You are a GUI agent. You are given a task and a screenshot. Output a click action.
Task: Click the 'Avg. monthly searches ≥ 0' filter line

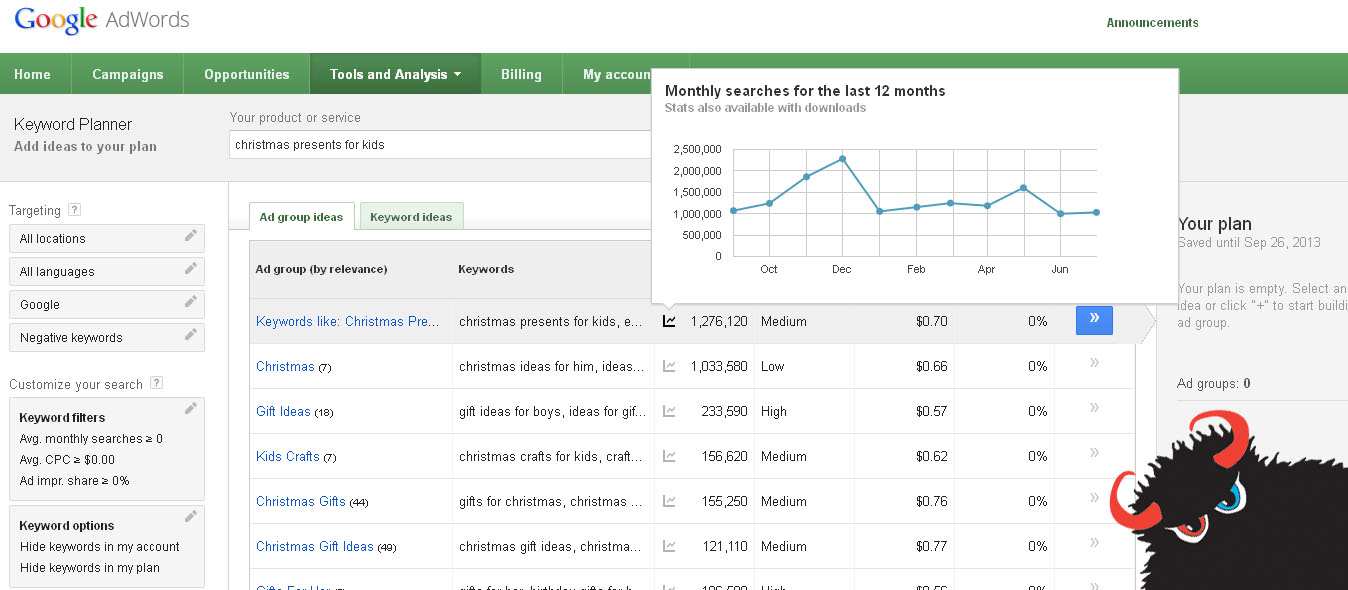[x=91, y=439]
